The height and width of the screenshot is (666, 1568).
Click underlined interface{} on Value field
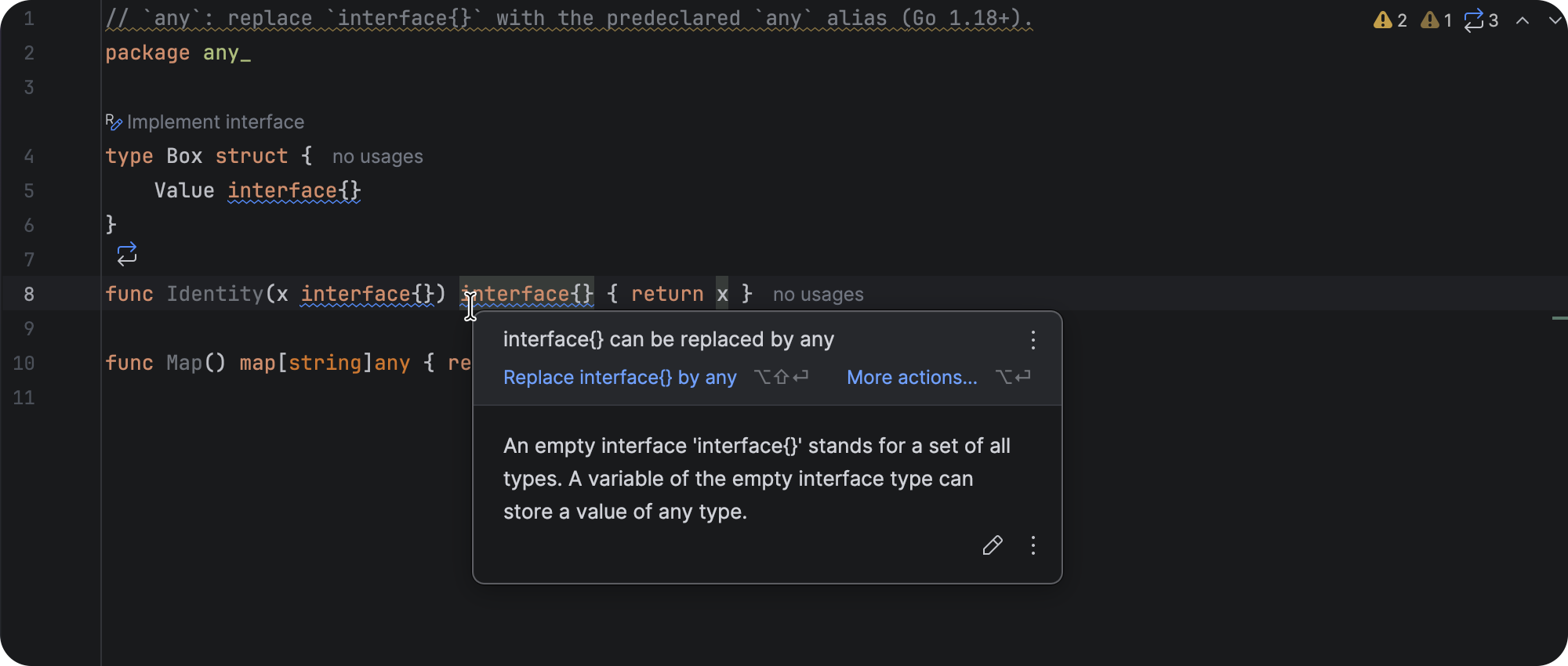point(294,190)
